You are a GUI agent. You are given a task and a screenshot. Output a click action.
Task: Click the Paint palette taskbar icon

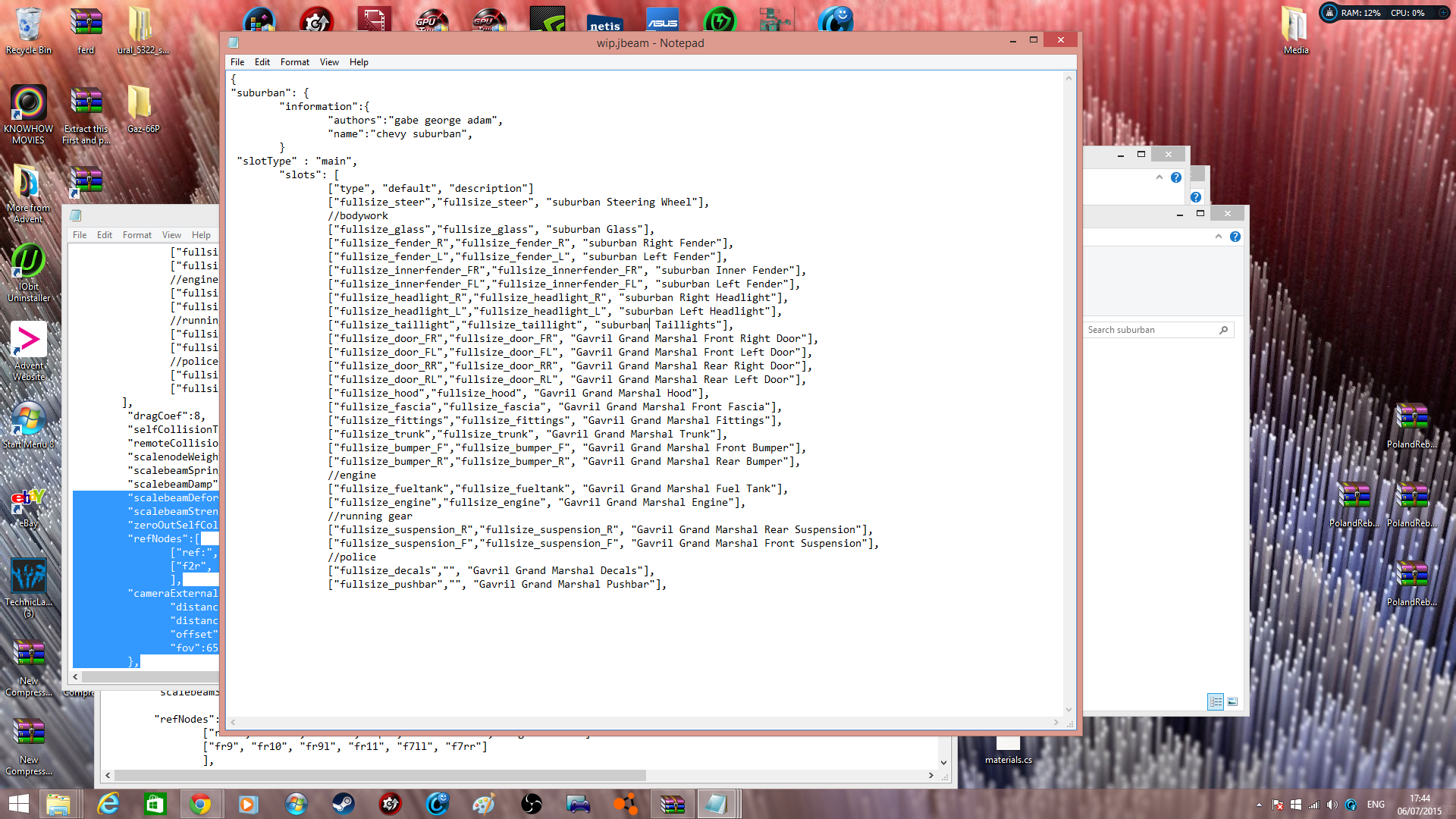484,804
